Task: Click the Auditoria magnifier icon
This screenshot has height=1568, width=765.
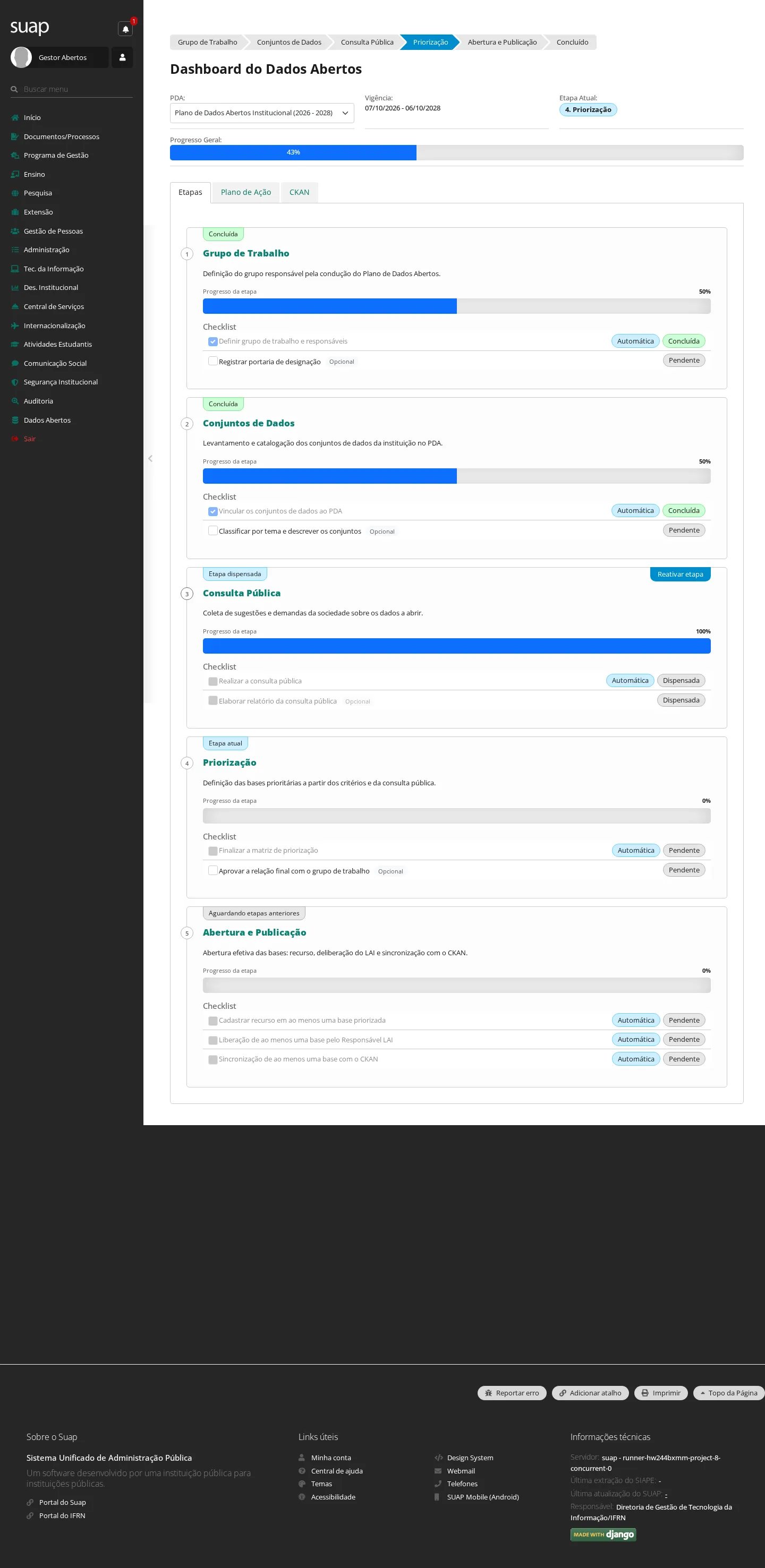Action: pyautogui.click(x=15, y=401)
